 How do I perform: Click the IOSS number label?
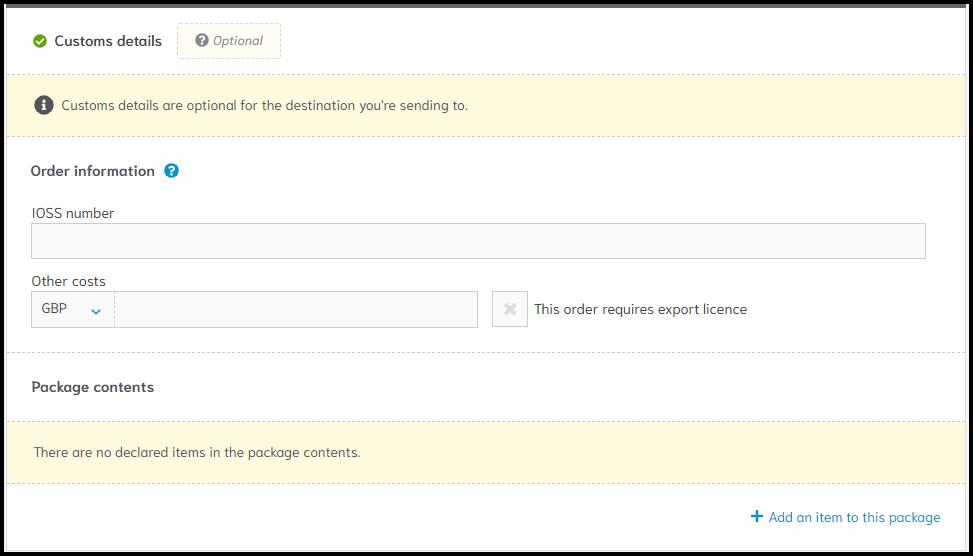point(73,213)
